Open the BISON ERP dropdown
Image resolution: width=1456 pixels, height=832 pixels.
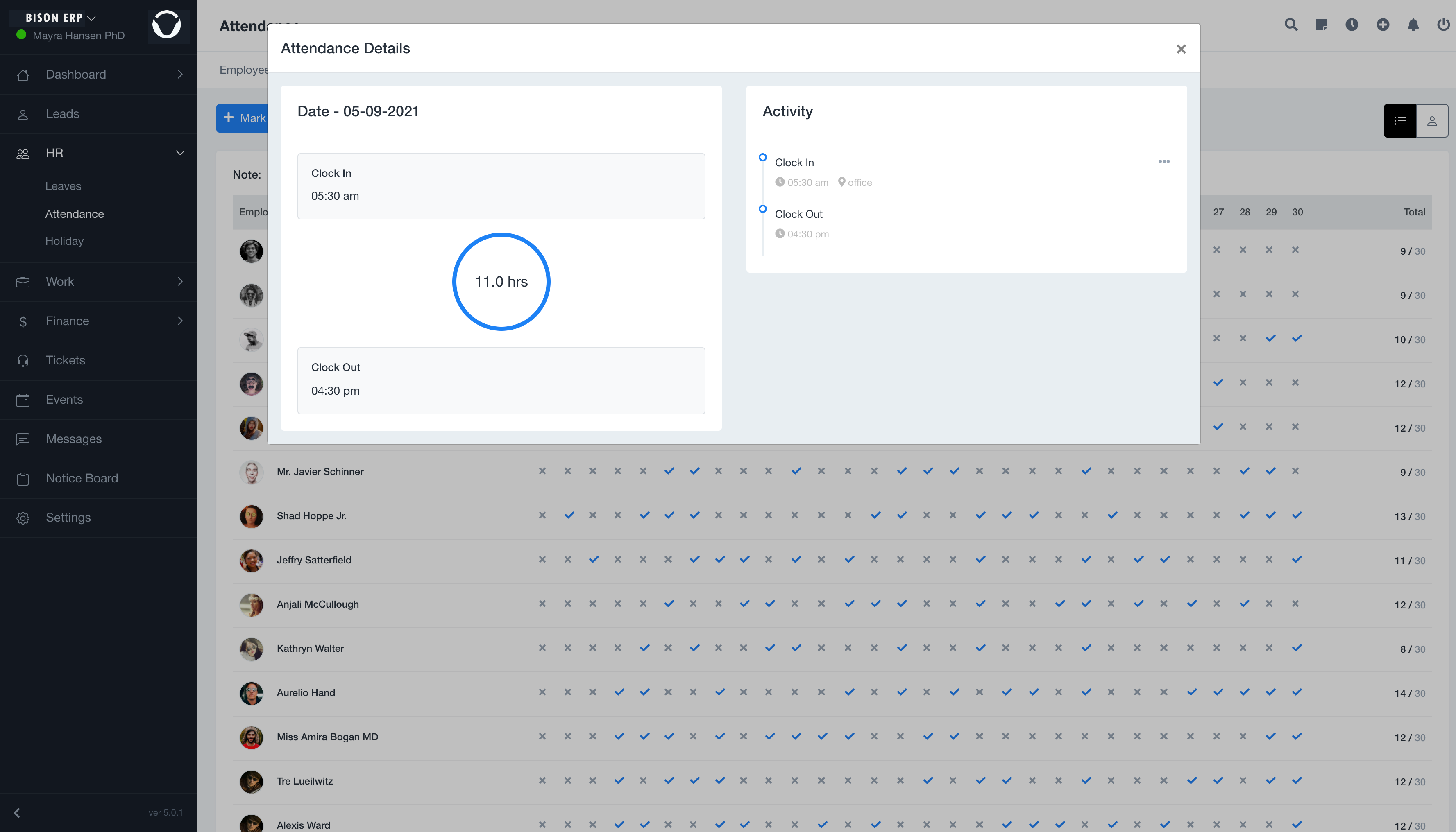(59, 18)
